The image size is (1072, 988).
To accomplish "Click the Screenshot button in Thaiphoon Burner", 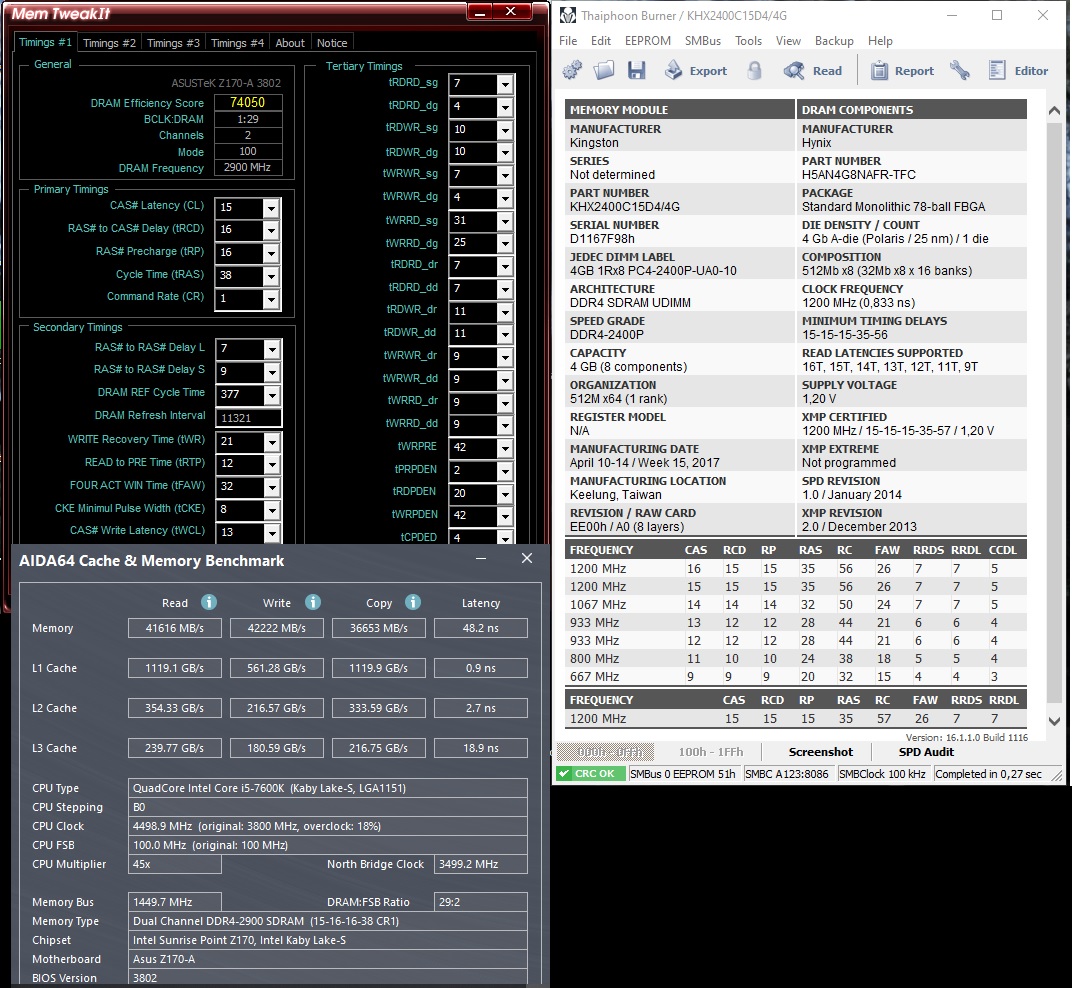I will (820, 751).
